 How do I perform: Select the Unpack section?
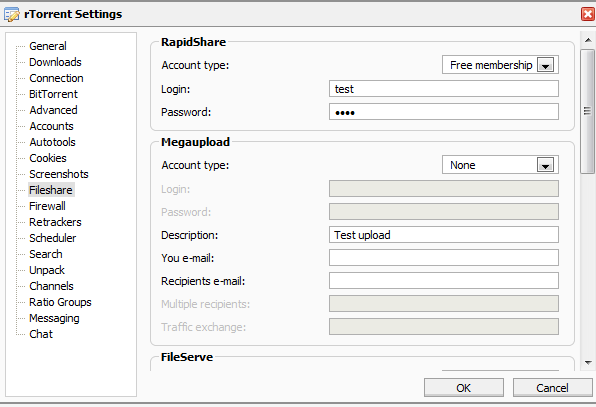coord(47,270)
